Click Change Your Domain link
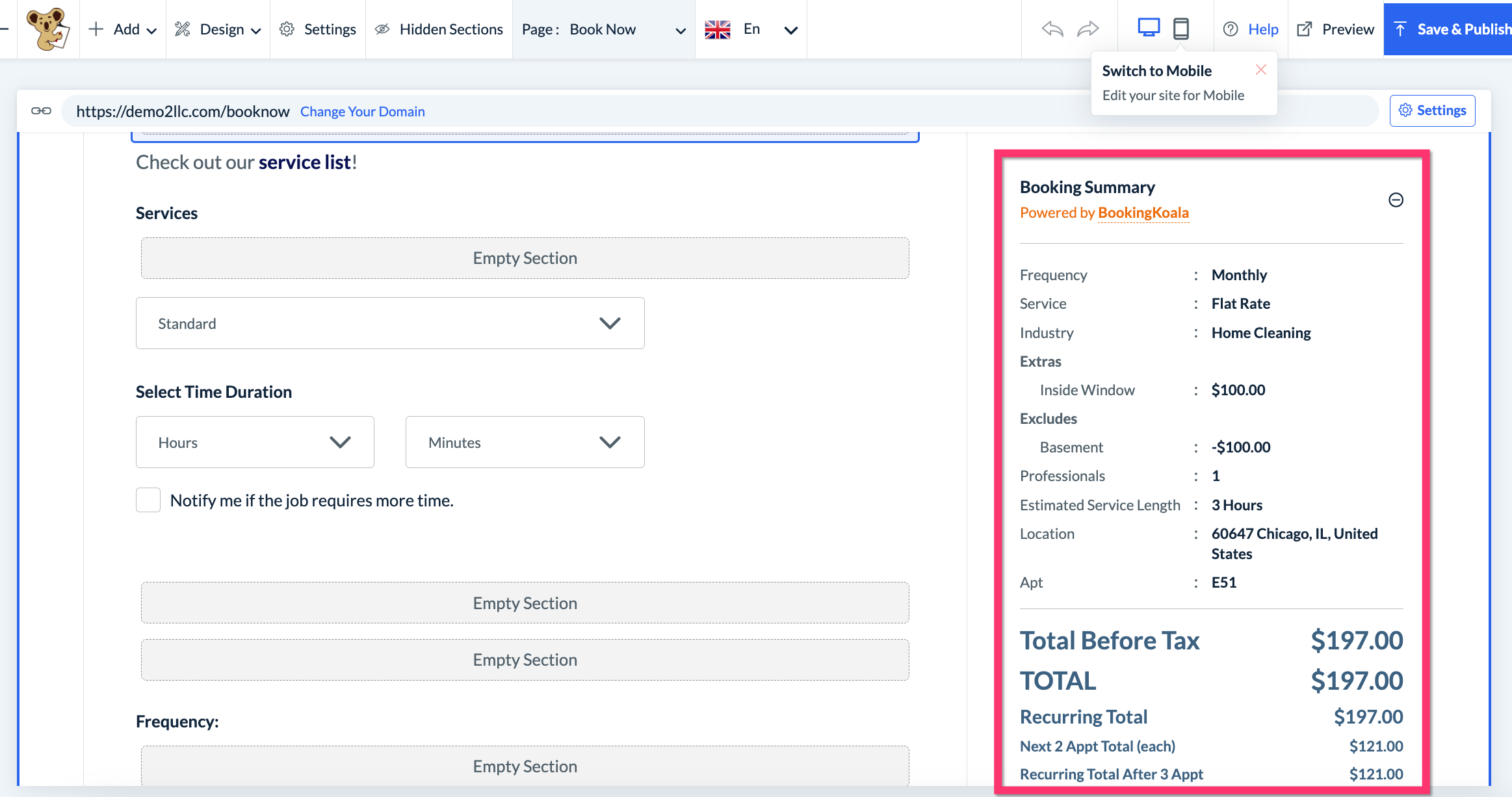1512x797 pixels. (x=362, y=112)
